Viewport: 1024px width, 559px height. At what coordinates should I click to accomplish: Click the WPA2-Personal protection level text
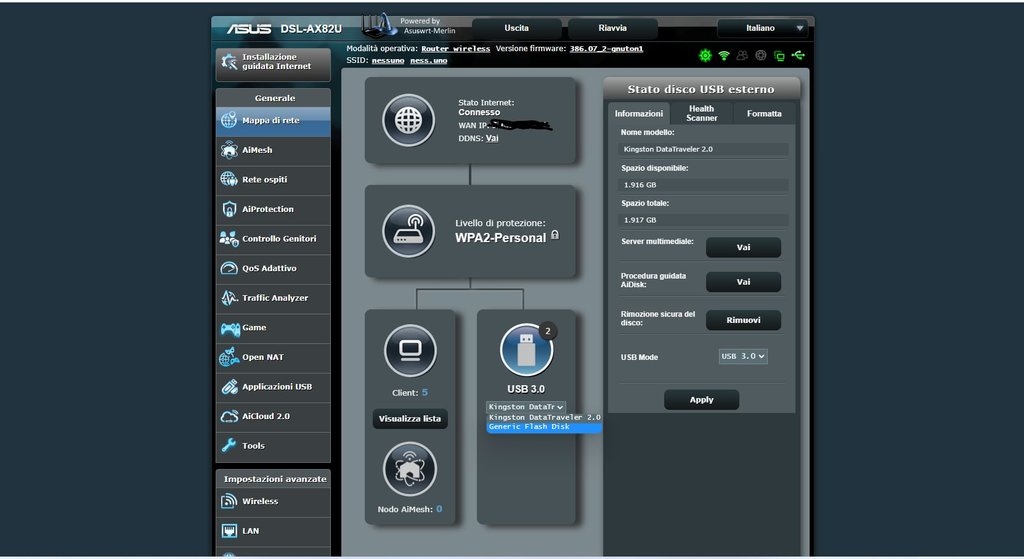tap(500, 238)
